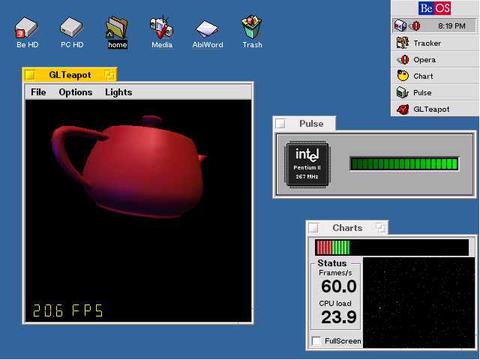Click the green CPU activity bar in Pulse
The image size is (480, 360).
(x=404, y=164)
